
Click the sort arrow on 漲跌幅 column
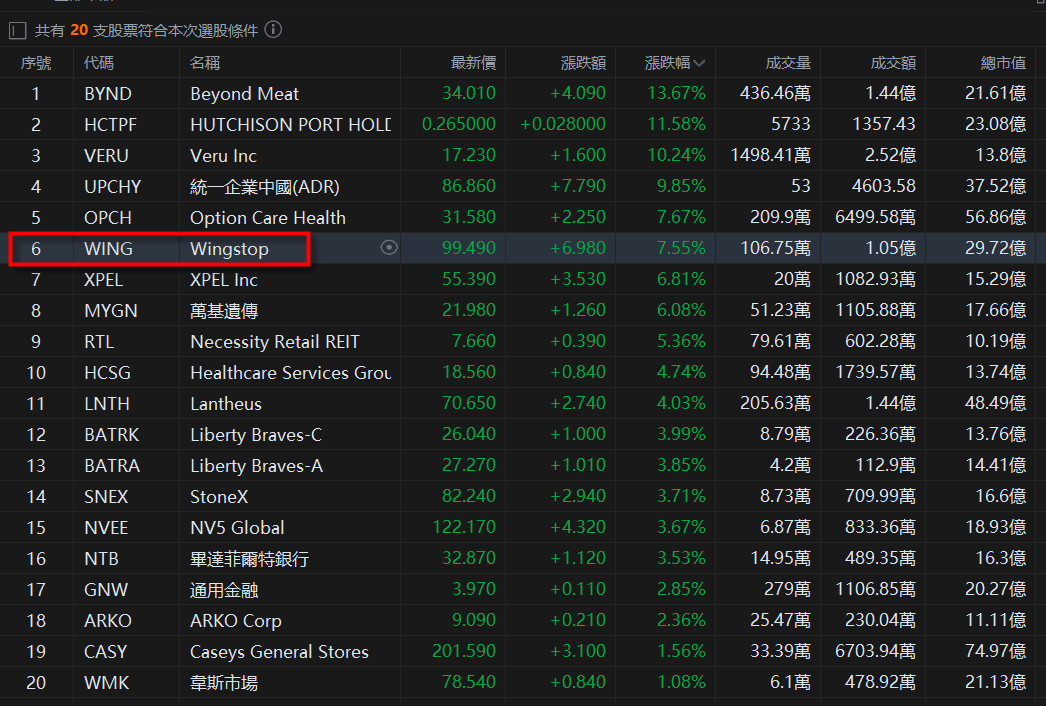pyautogui.click(x=699, y=63)
